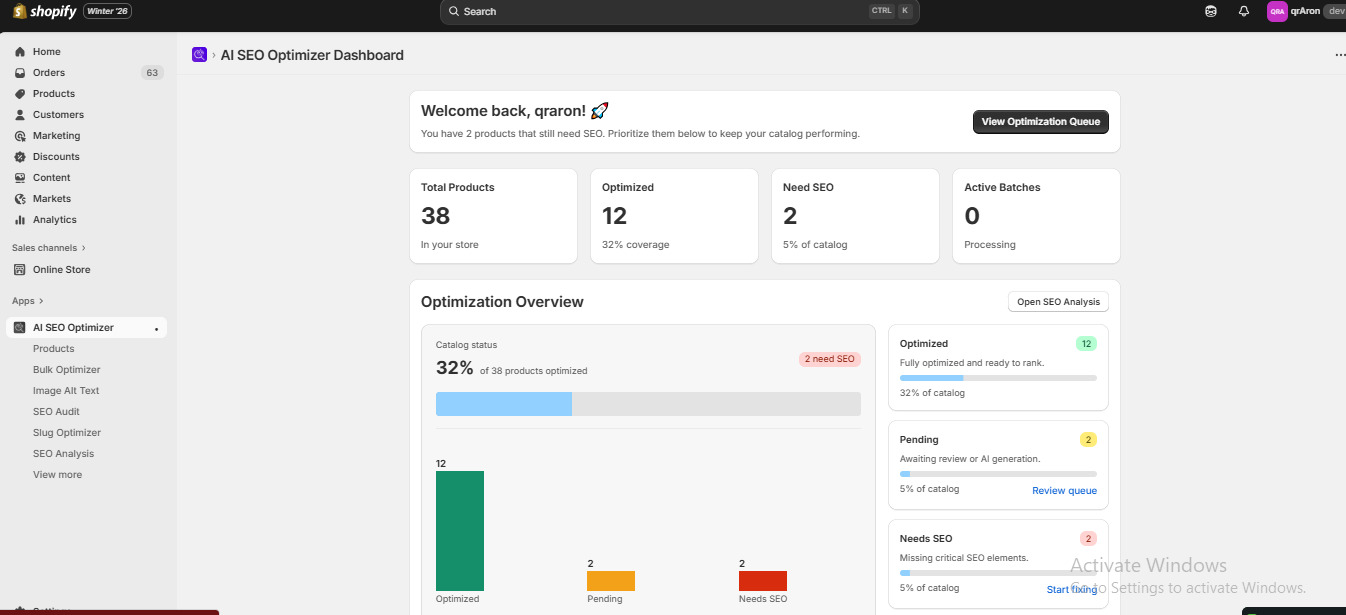1346x615 pixels.
Task: Click the Optimization Overview heading
Action: pyautogui.click(x=502, y=302)
